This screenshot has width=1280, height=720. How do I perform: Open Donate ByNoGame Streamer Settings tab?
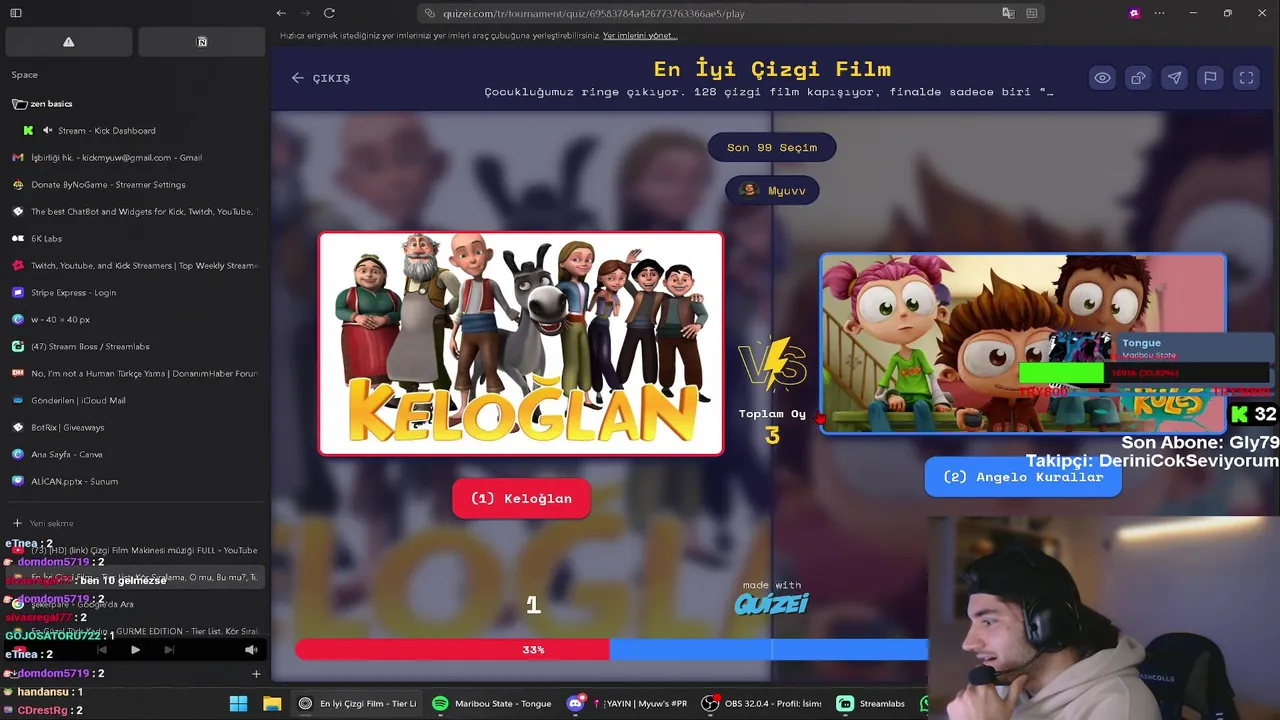134,185
